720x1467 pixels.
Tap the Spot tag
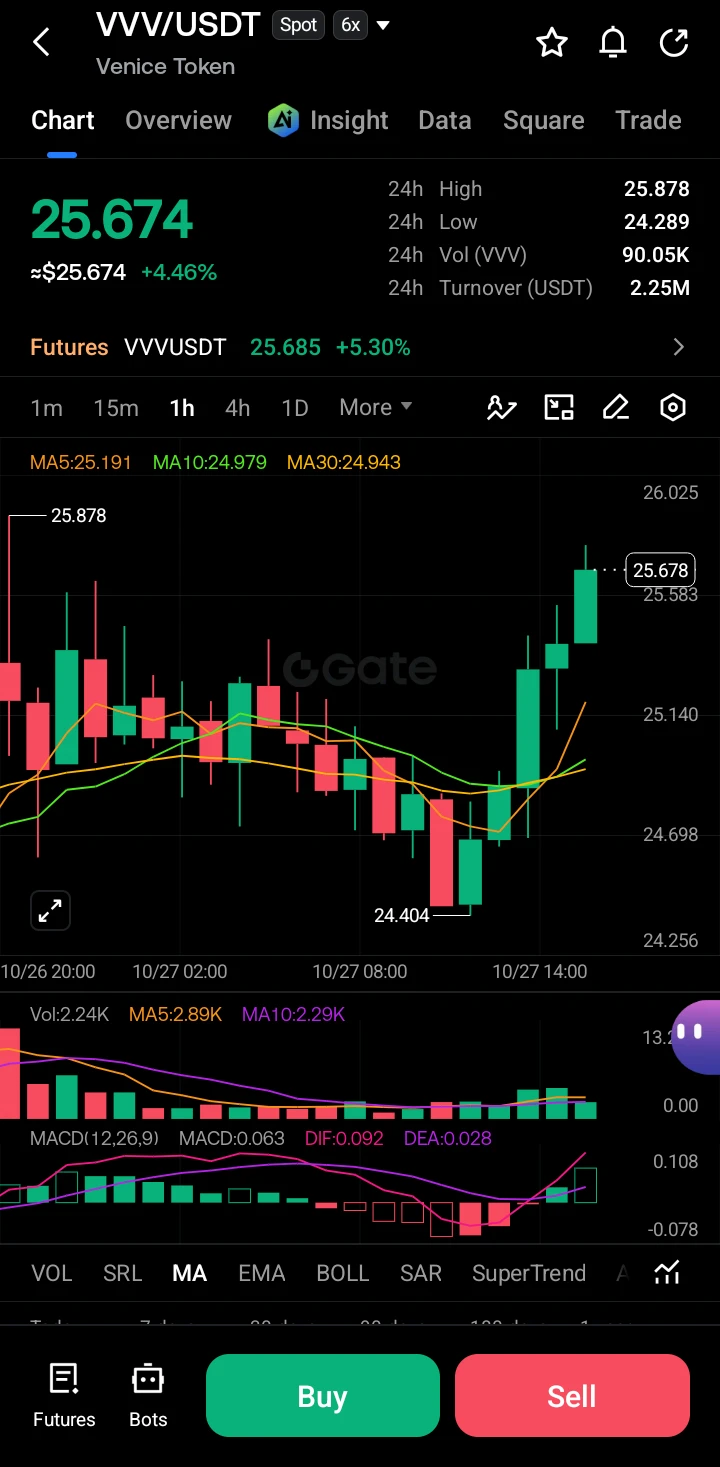[298, 25]
